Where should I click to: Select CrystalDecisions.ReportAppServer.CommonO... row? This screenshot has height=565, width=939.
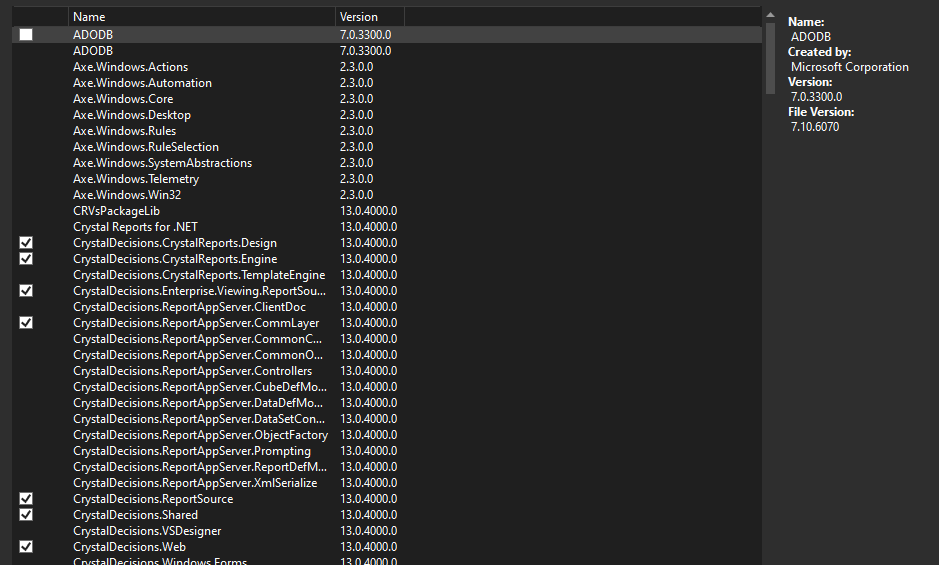(387, 355)
